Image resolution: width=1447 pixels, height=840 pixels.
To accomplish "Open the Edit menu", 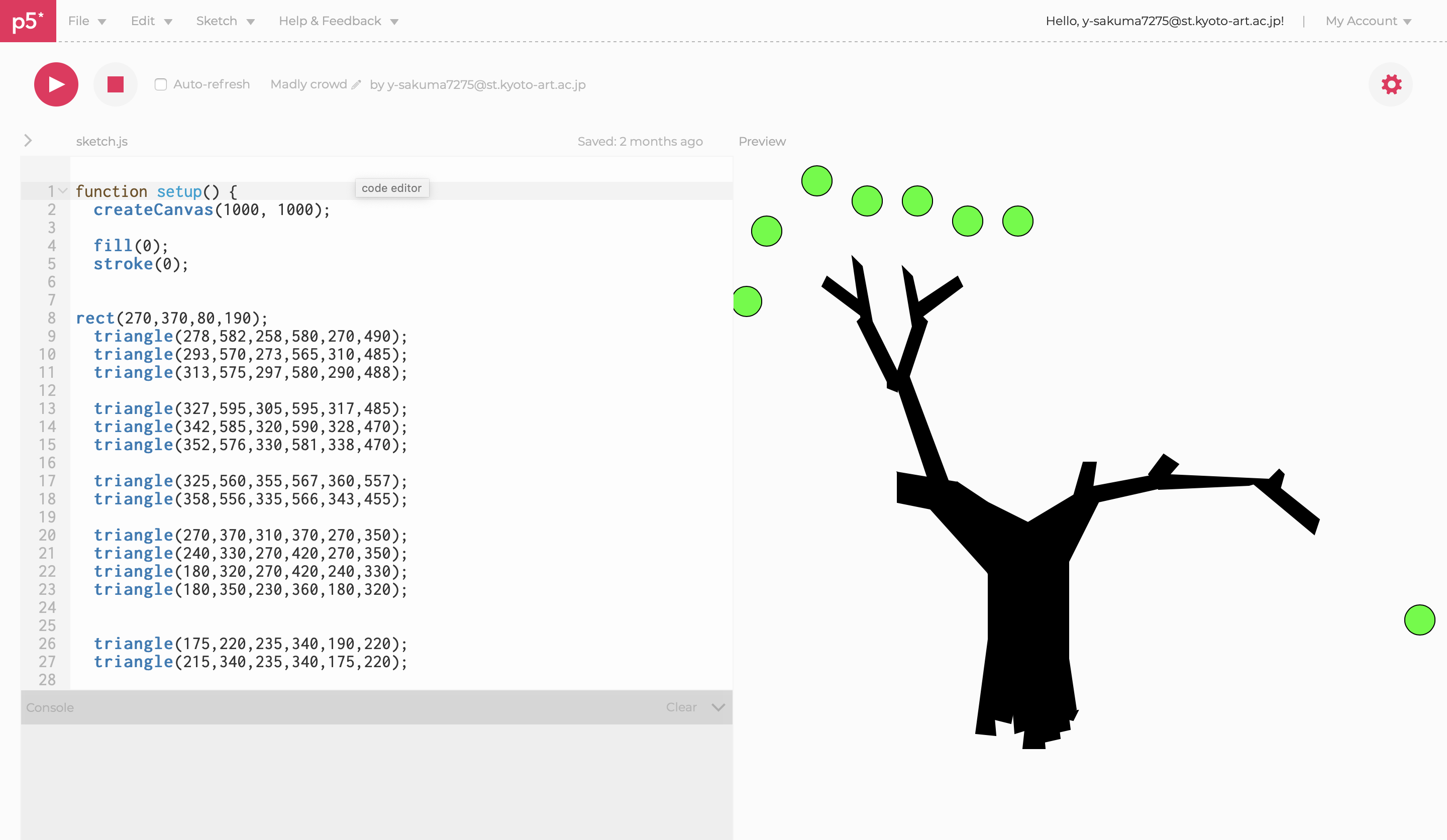I will point(151,21).
